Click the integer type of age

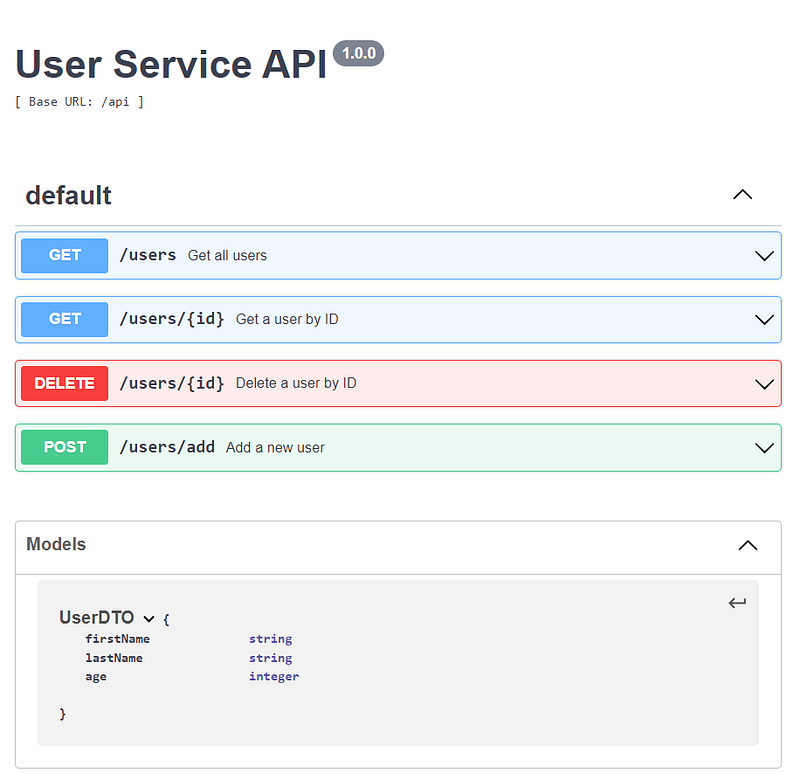274,676
